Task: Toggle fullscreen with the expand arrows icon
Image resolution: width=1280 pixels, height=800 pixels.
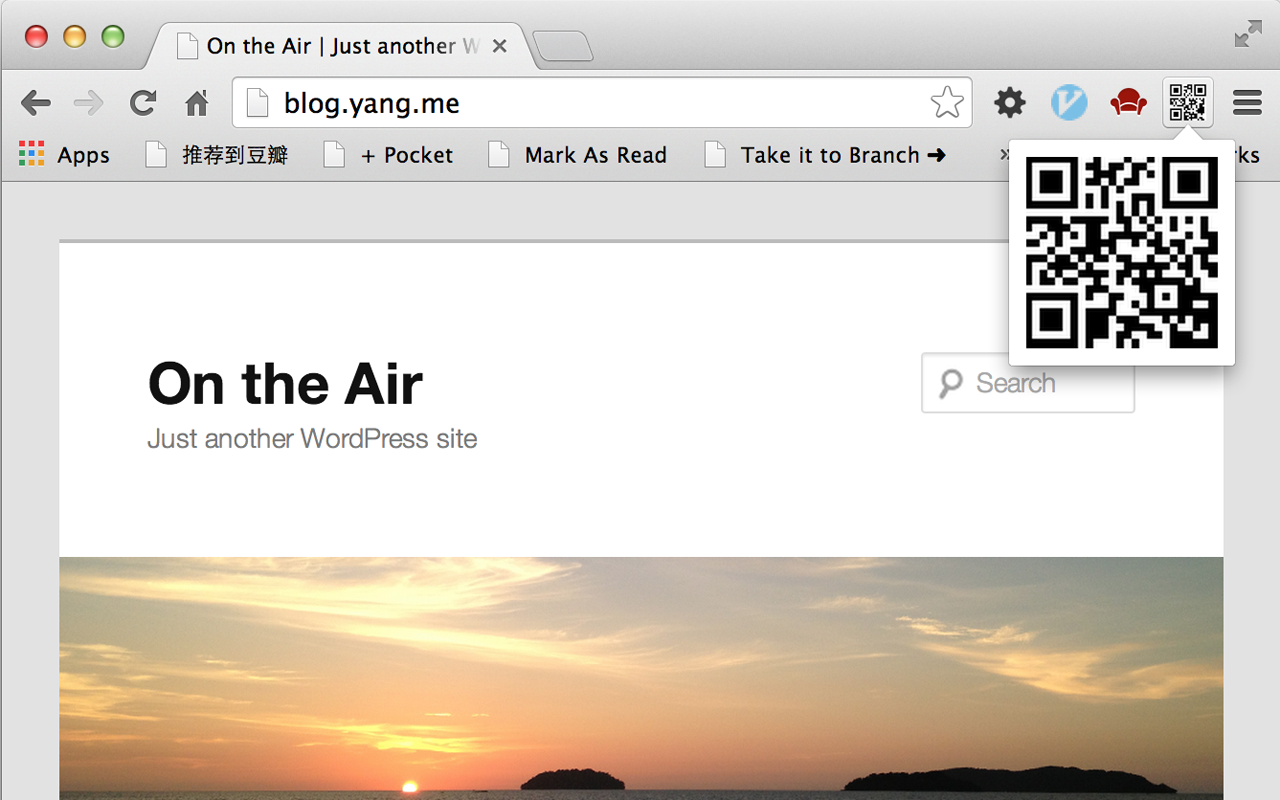Action: click(x=1247, y=33)
